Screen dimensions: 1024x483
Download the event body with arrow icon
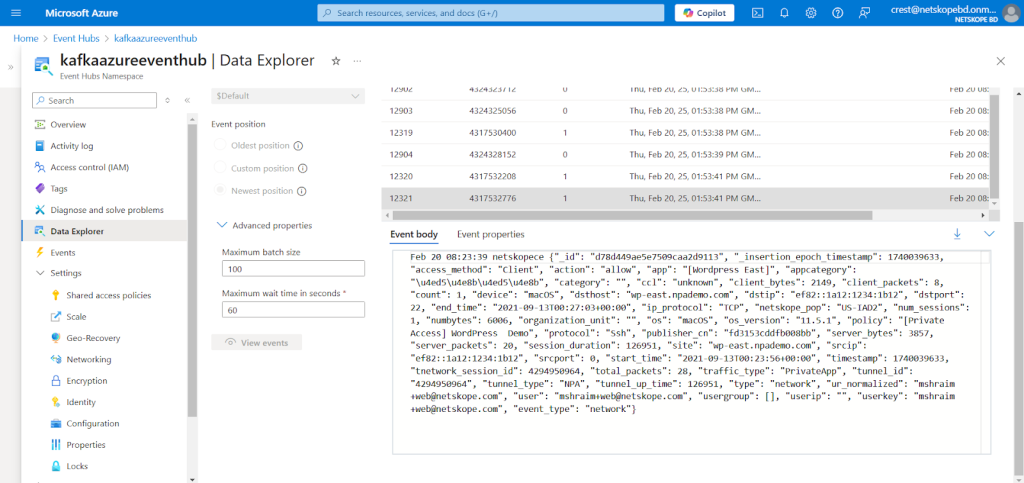pyautogui.click(x=957, y=234)
